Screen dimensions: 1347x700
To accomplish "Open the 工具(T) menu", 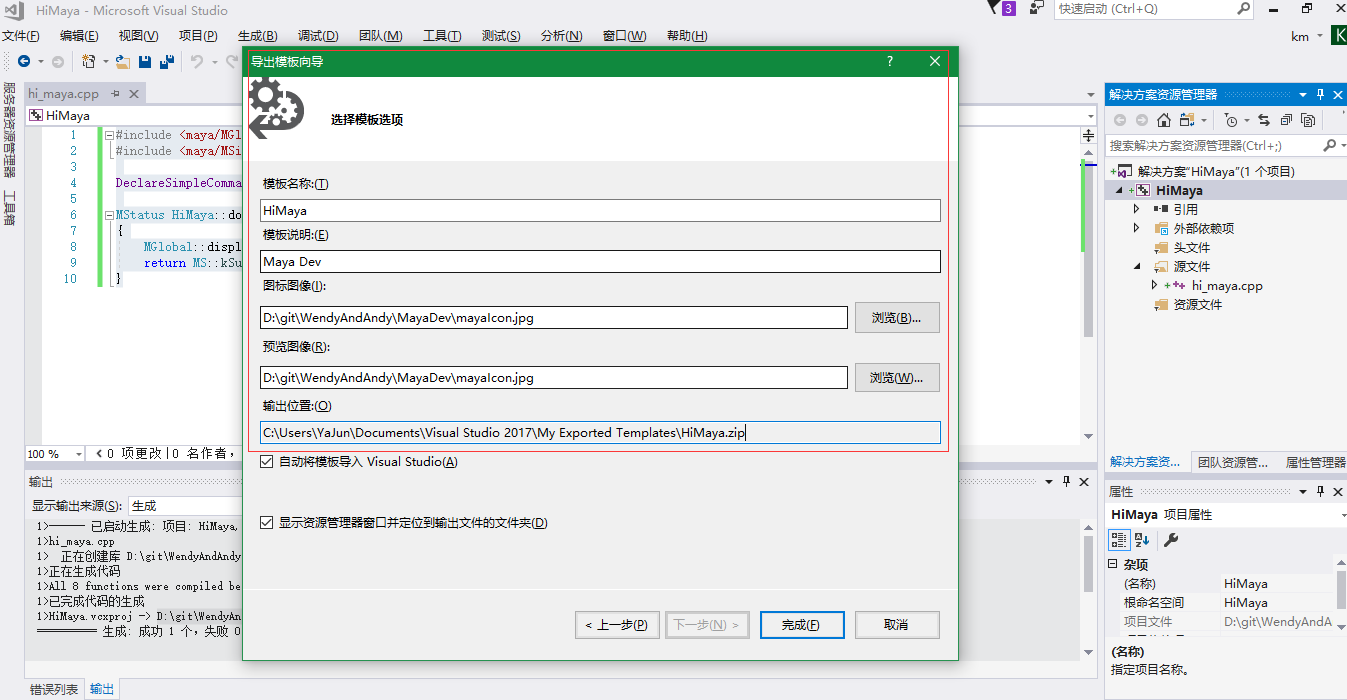I will pos(442,36).
